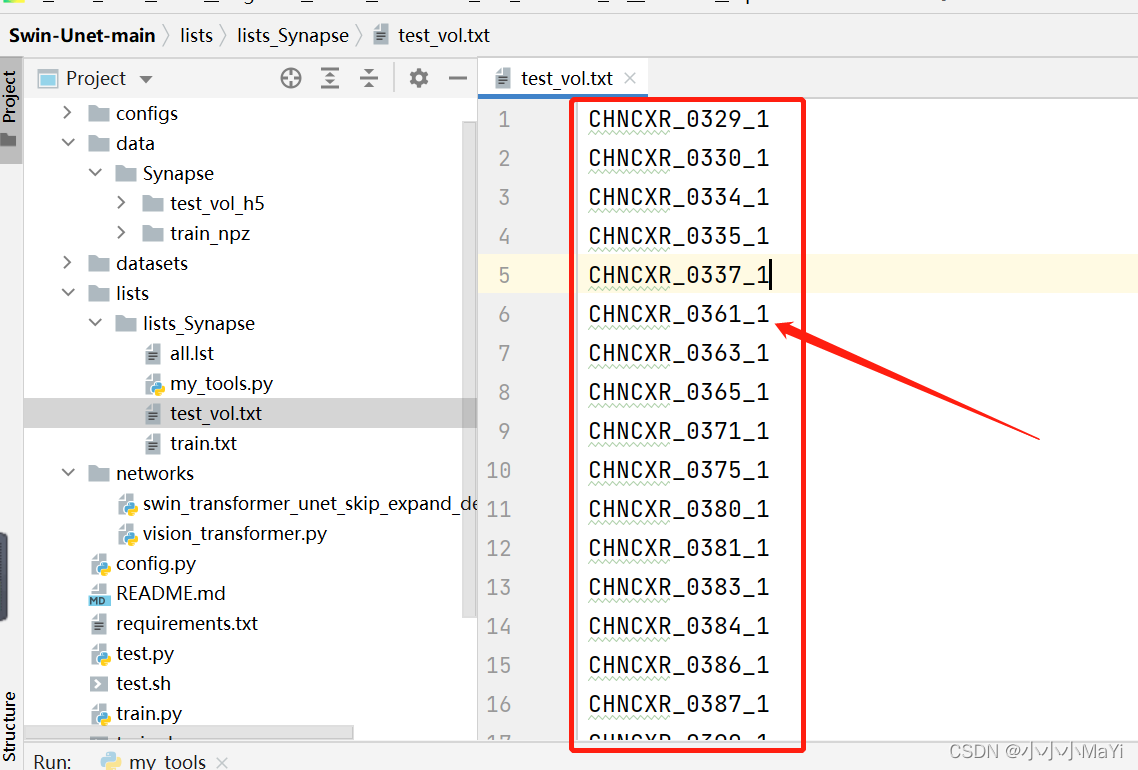The height and width of the screenshot is (770, 1138).
Task: Collapse the lists folder
Action: click(68, 292)
